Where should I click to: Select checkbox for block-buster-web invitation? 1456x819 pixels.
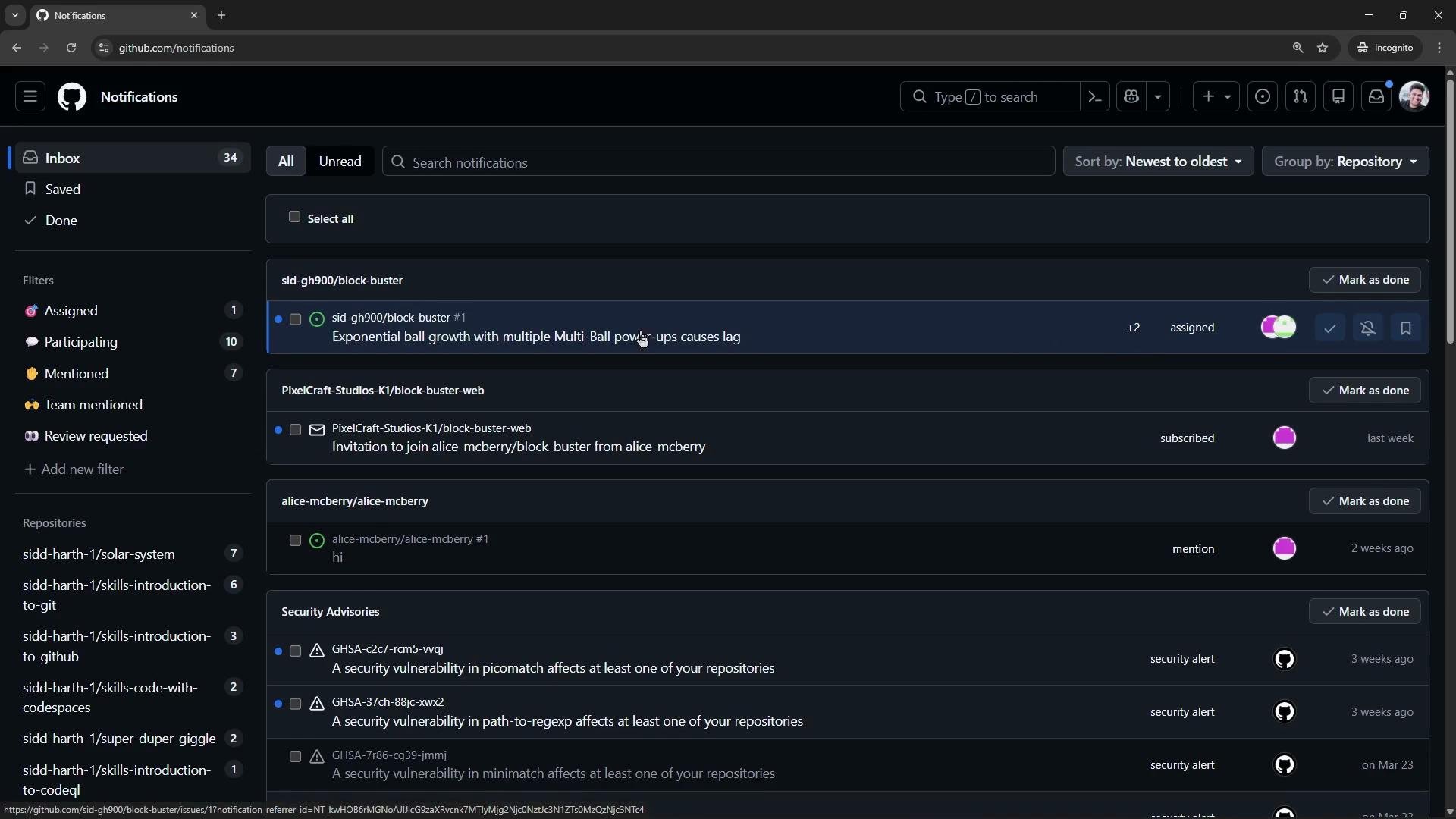pyautogui.click(x=296, y=430)
